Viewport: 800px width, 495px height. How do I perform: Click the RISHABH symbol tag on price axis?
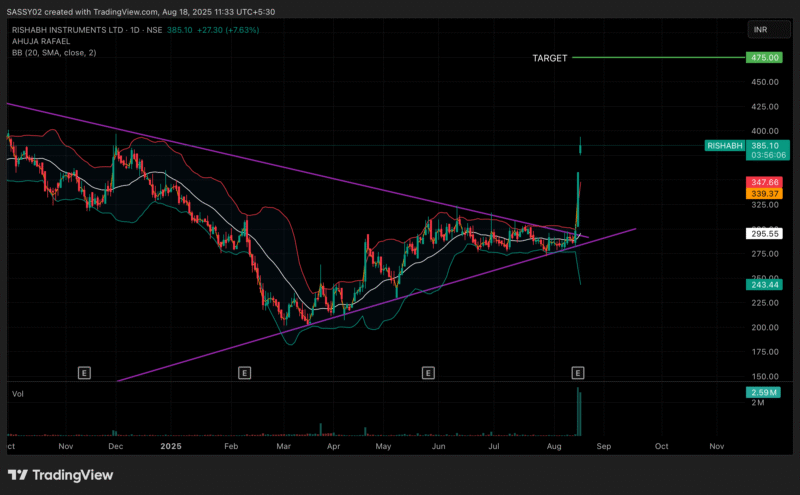coord(725,145)
